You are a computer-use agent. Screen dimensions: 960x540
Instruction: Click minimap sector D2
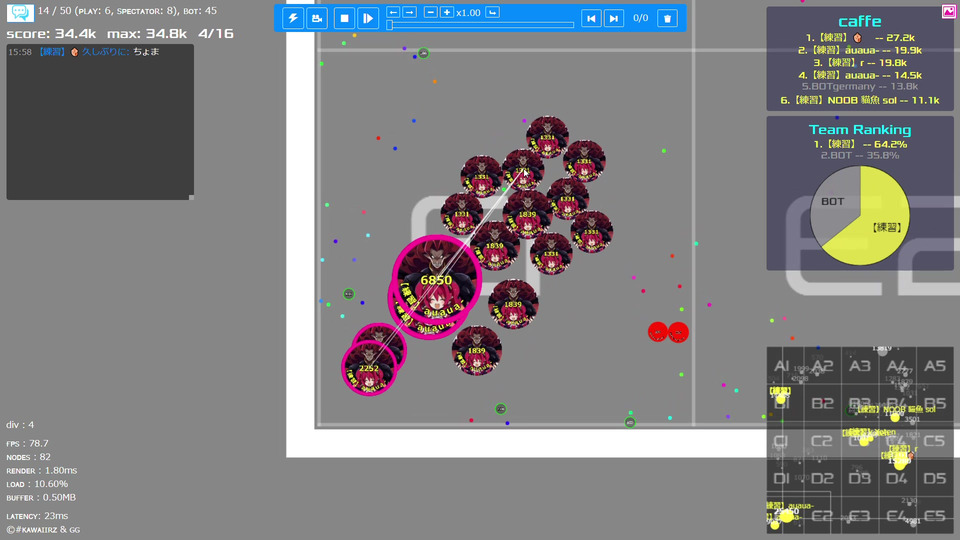tap(822, 478)
